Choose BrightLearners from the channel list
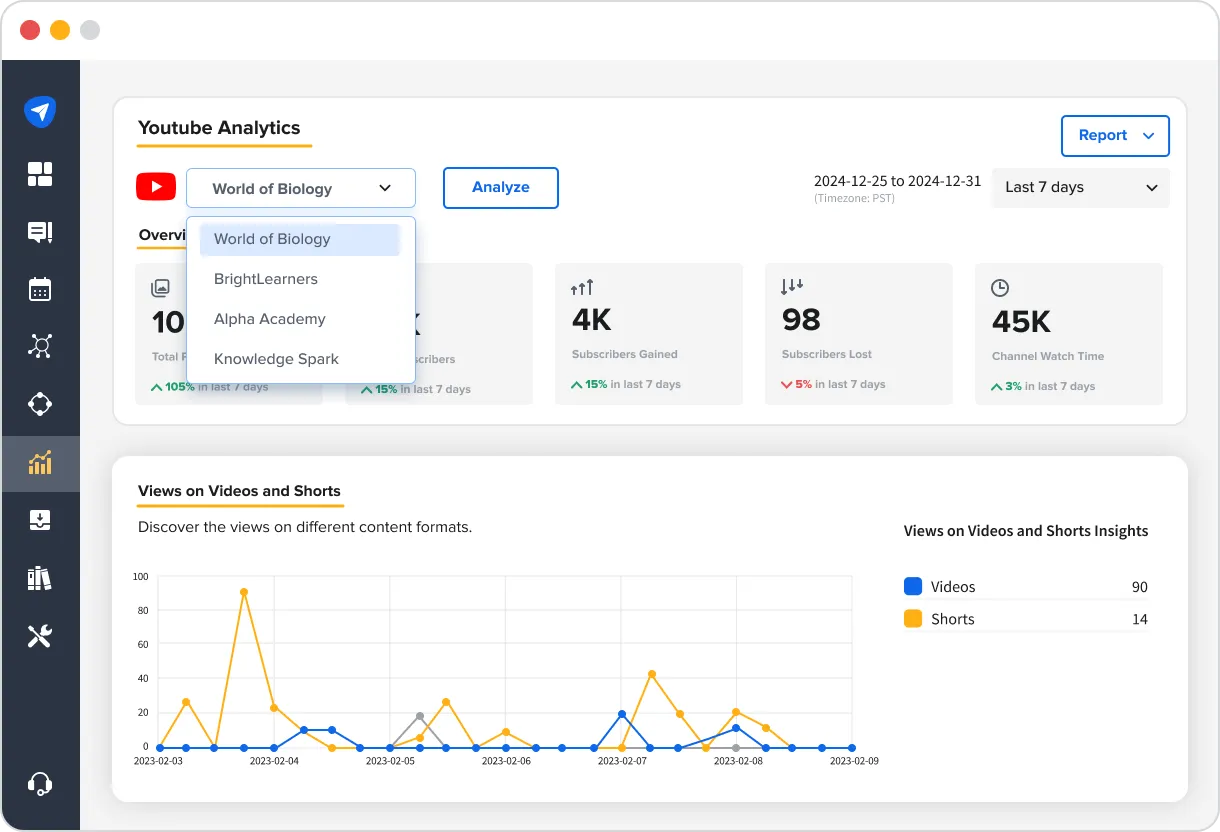This screenshot has width=1220, height=832. tap(265, 279)
